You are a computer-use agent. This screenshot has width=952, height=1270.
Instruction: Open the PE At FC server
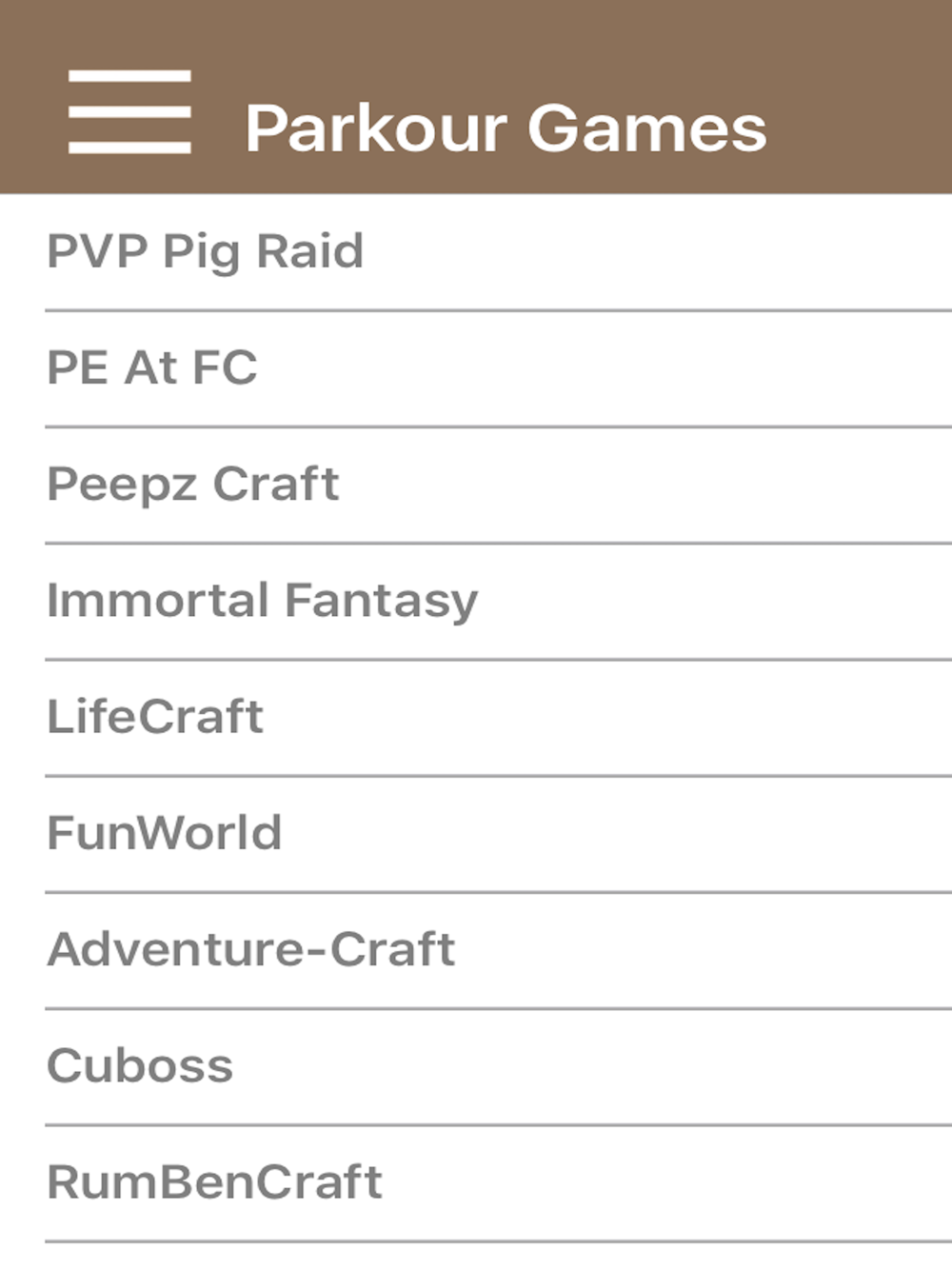[476, 368]
